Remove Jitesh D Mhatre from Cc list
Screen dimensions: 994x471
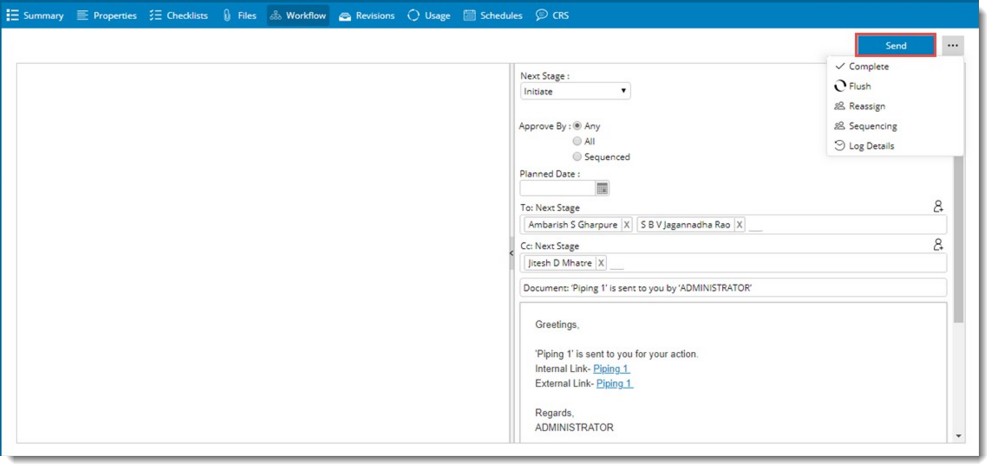(x=601, y=263)
